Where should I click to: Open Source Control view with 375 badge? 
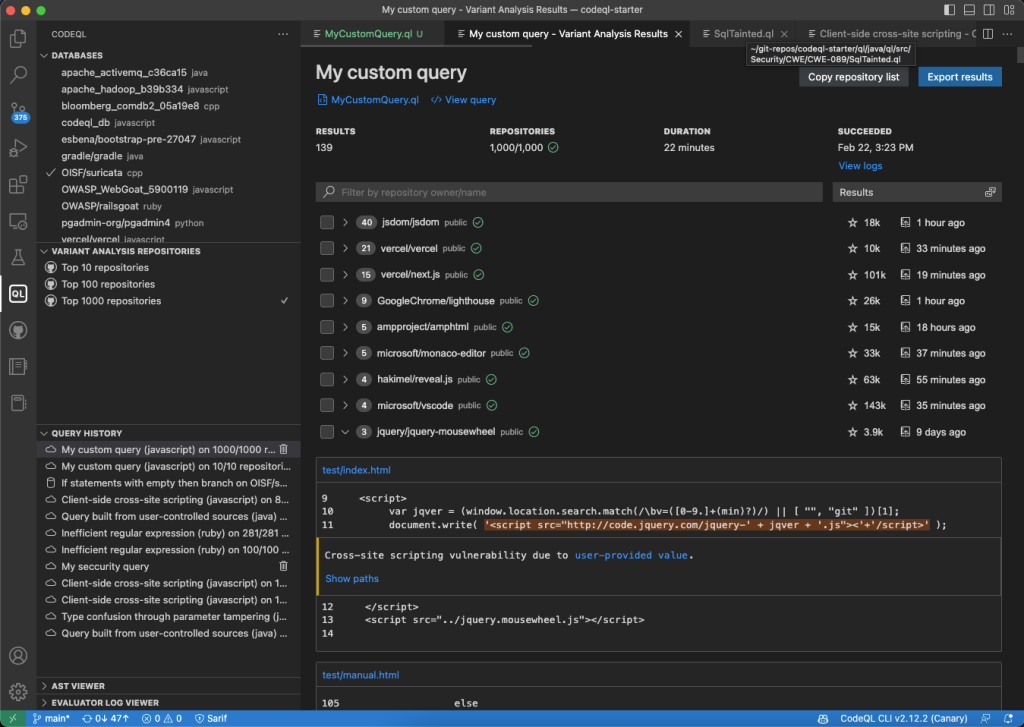(17, 111)
